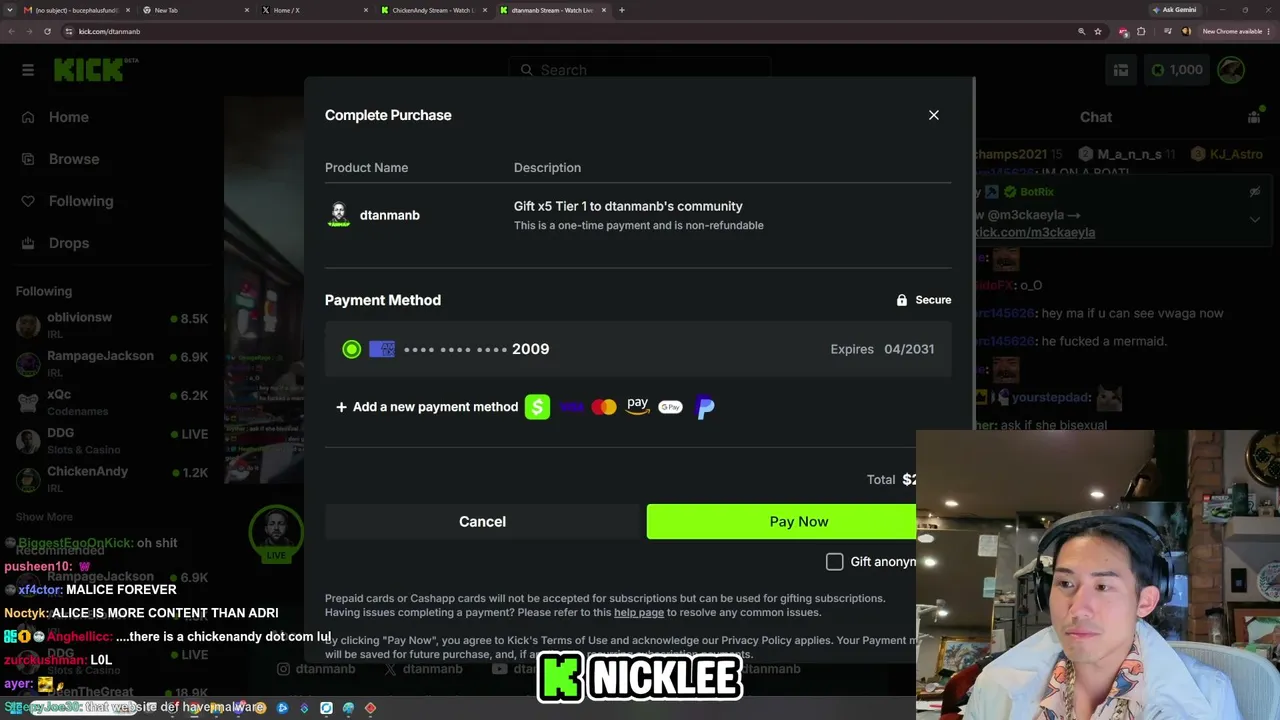The height and width of the screenshot is (720, 1280).
Task: Tick the Gift anonymously checkbox
Action: point(834,562)
